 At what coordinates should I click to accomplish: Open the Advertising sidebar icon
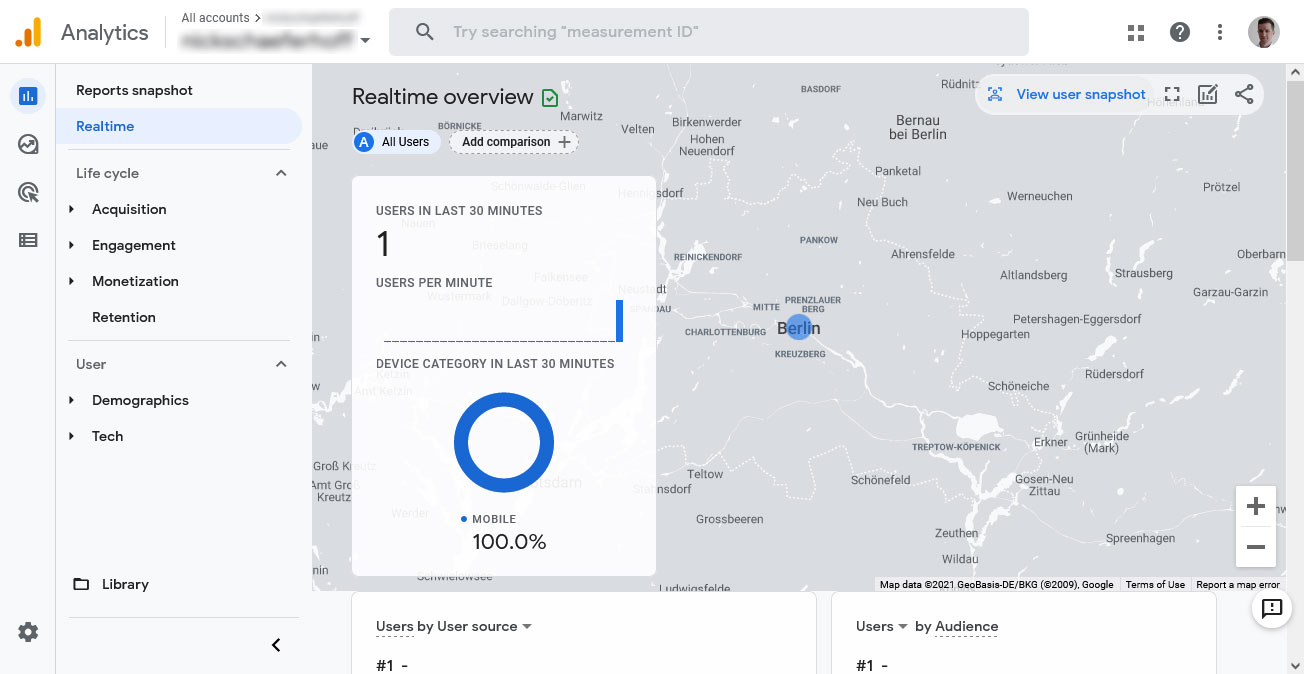tap(28, 193)
